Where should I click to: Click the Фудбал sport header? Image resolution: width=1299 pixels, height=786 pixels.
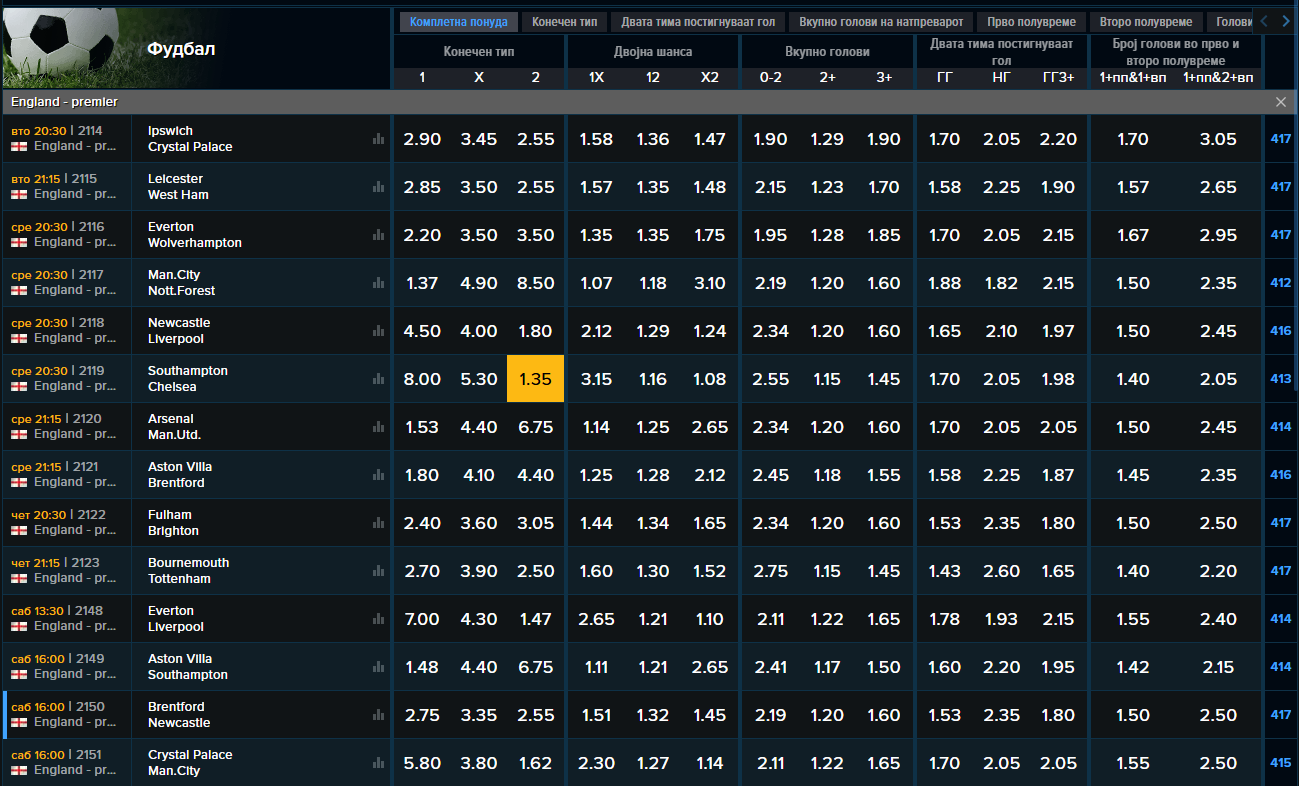coord(181,49)
